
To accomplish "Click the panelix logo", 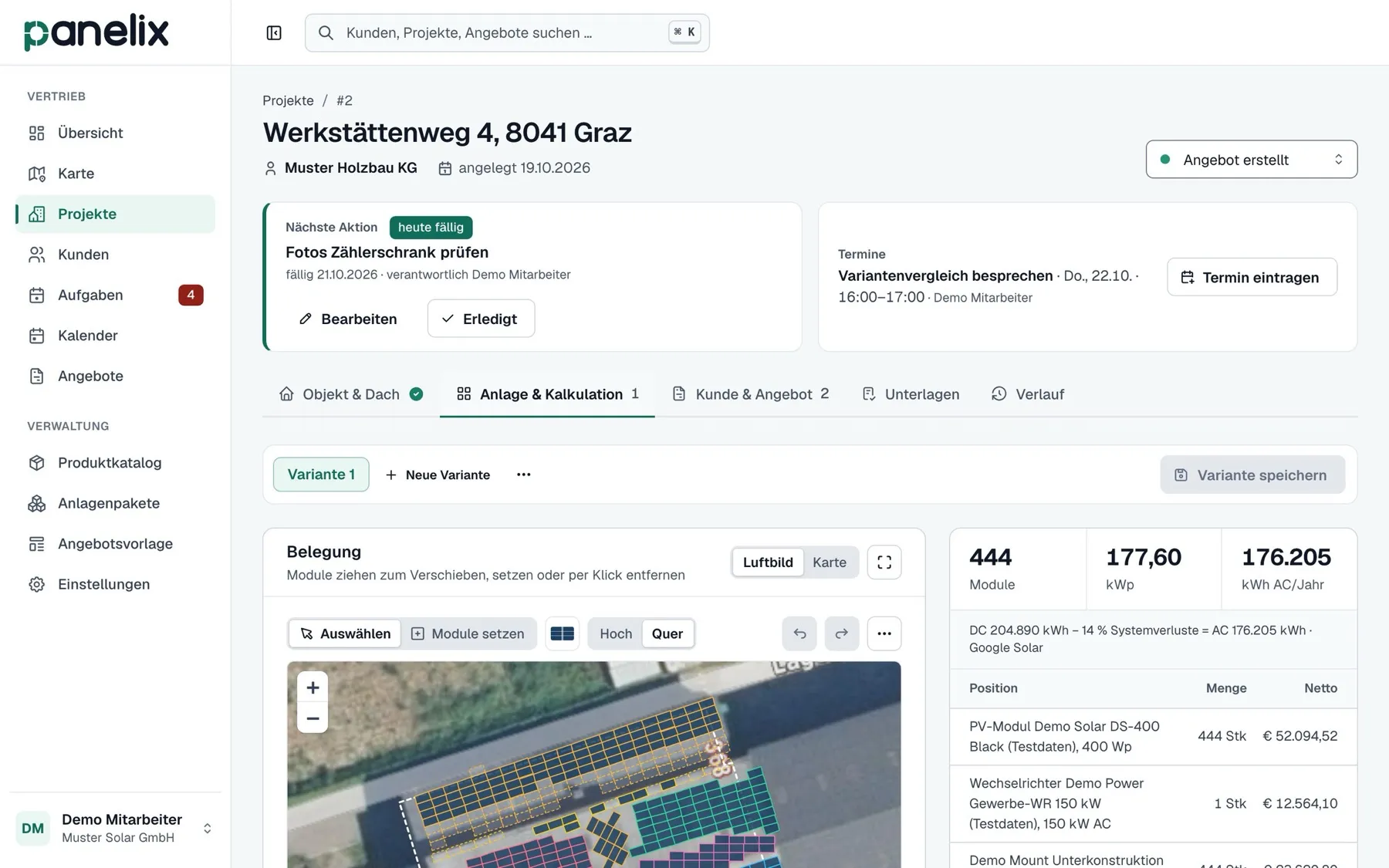I will point(96,32).
